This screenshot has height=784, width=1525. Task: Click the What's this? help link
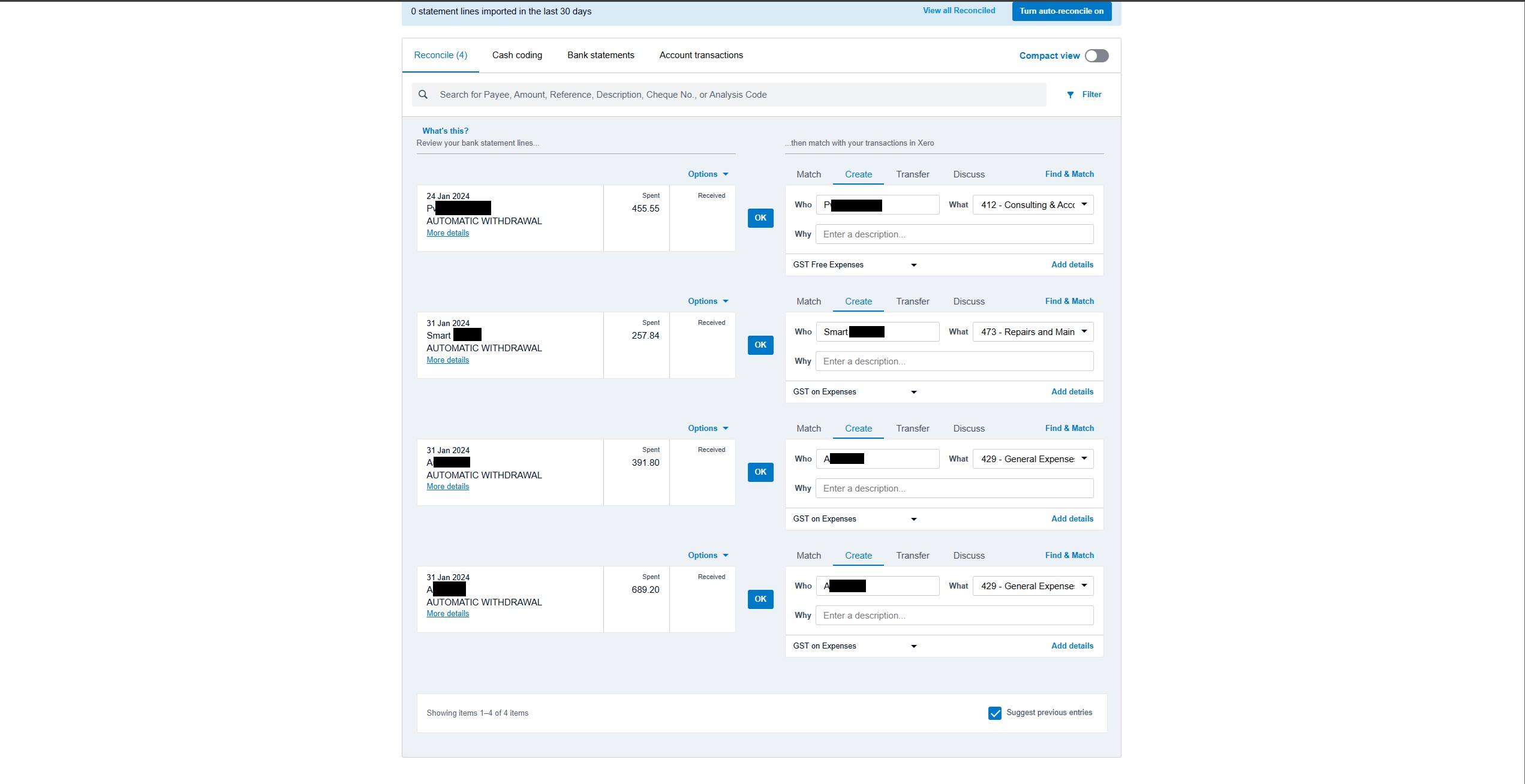tap(445, 131)
